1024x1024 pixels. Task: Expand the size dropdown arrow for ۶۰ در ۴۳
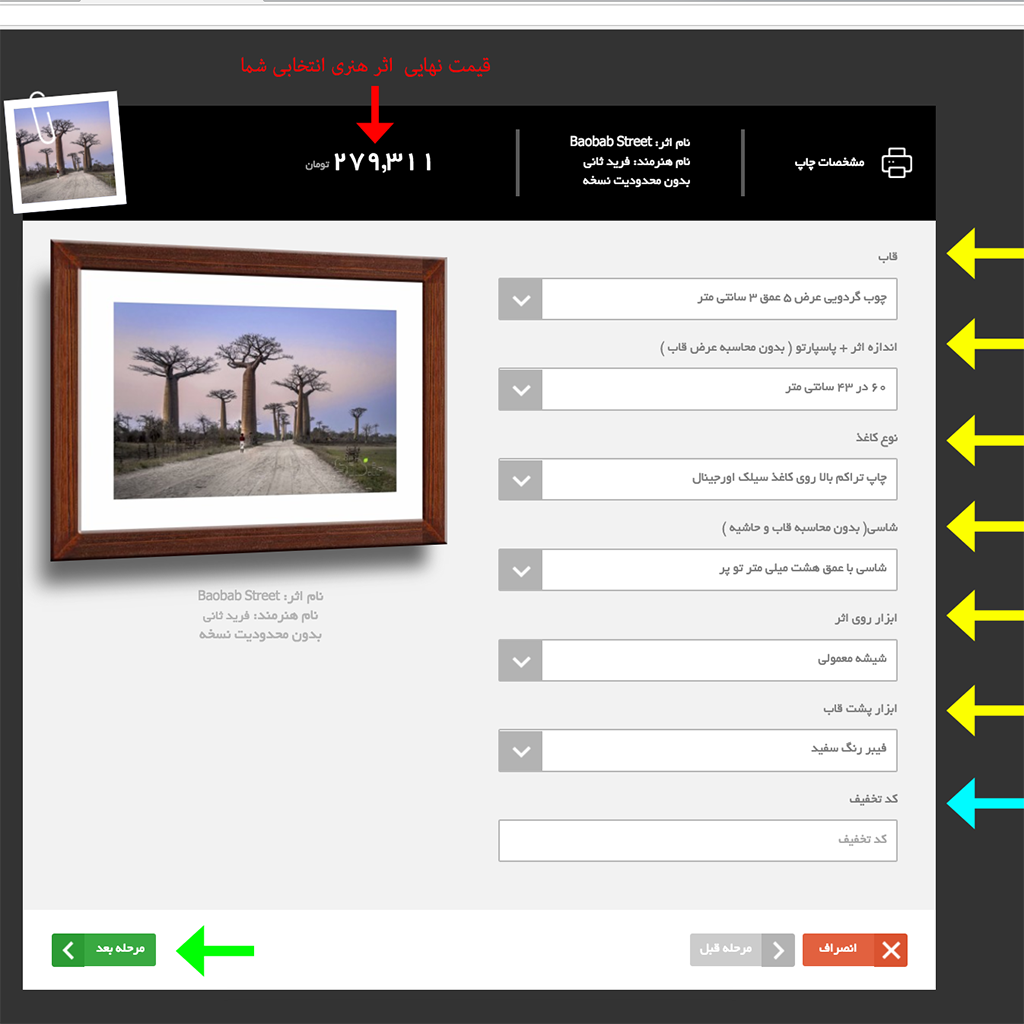coord(520,389)
